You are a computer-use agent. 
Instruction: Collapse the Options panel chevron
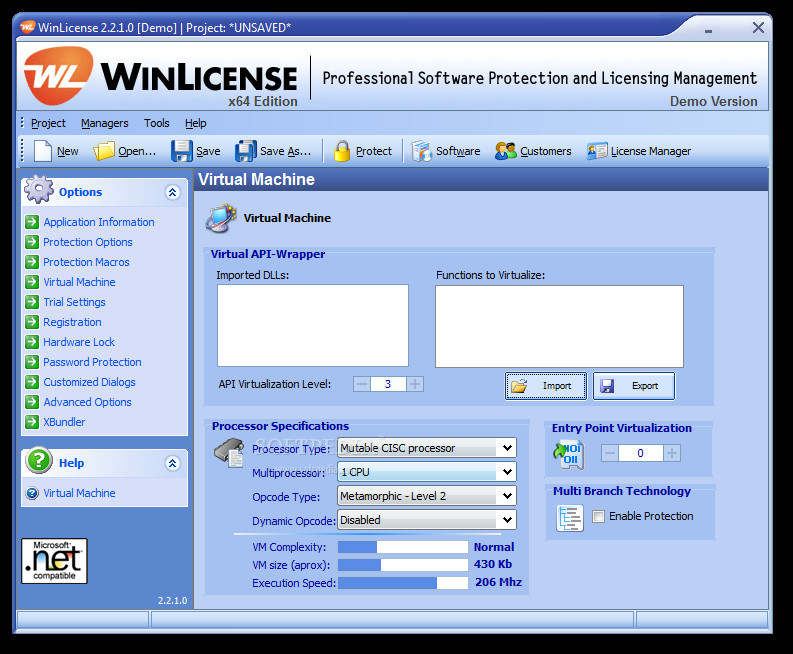pos(172,192)
